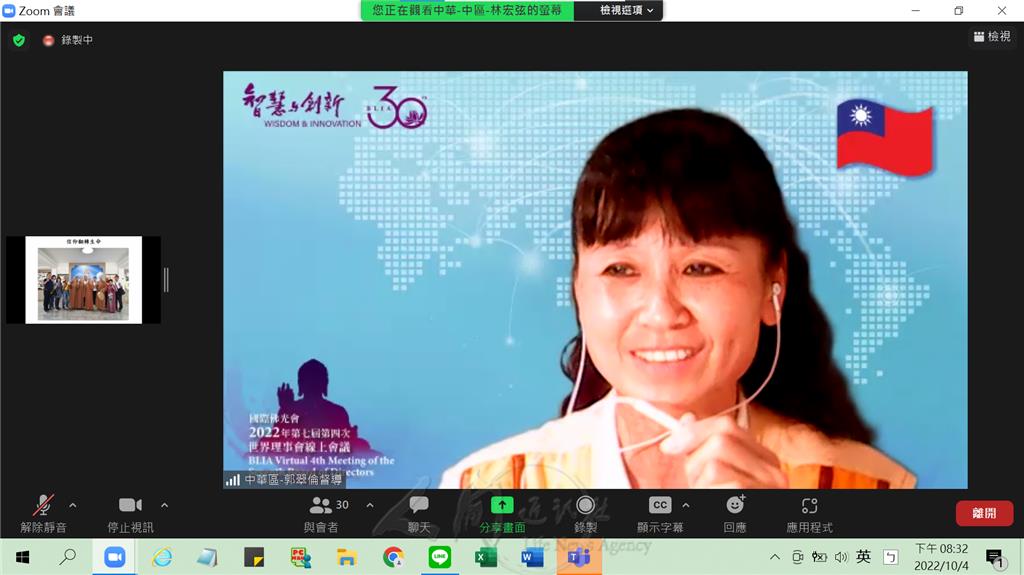Open Word from the taskbar
The height and width of the screenshot is (575, 1024).
pos(532,557)
